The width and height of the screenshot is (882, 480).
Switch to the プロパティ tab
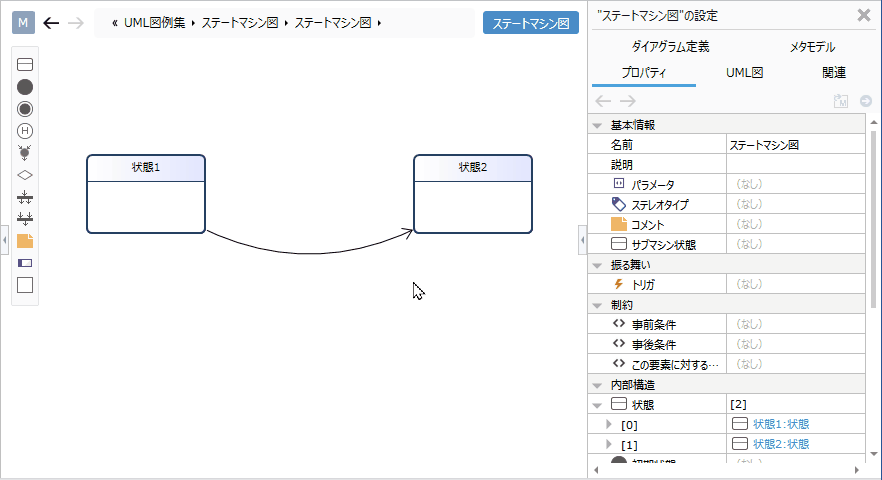click(x=644, y=73)
